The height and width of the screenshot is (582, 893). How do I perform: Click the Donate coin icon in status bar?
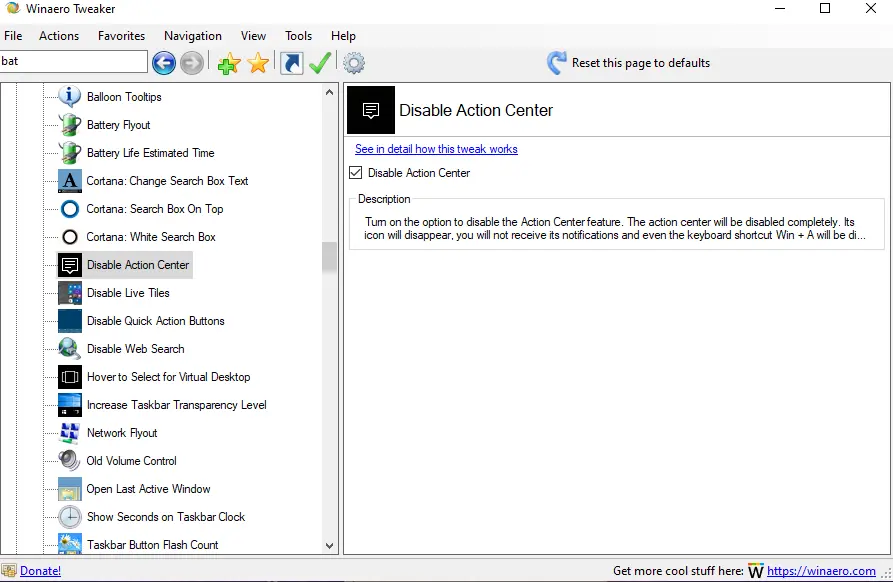(x=9, y=571)
